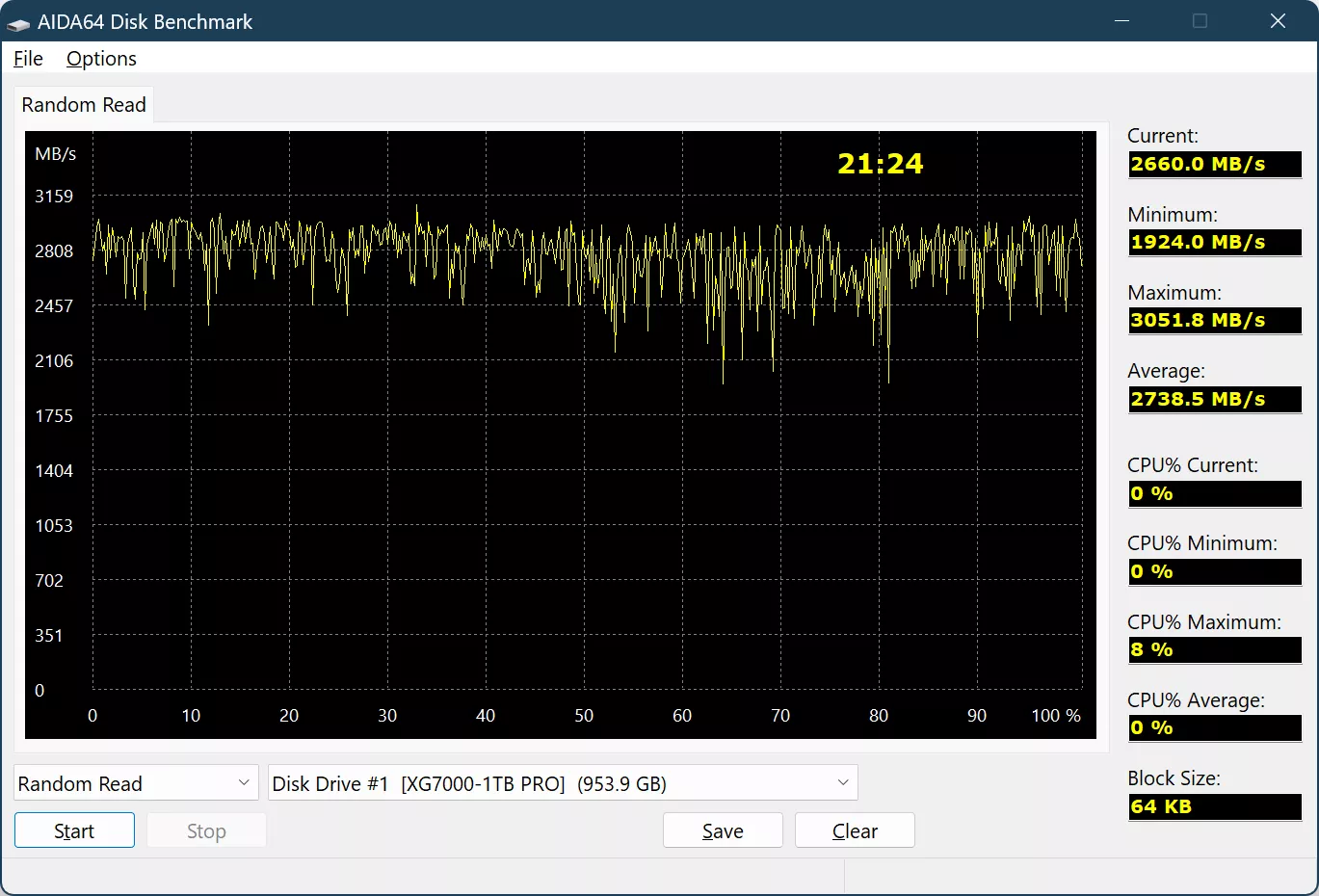
Task: Click the 3159 label on the graph axis
Action: click(54, 197)
